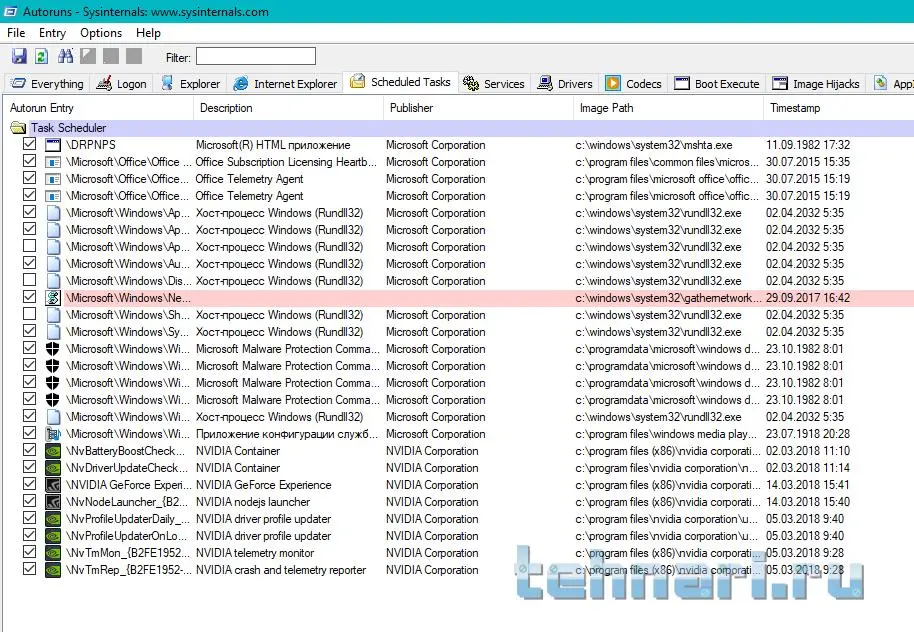Click the icon of NvProfileUpdaterDaily row
Image resolution: width=914 pixels, height=632 pixels.
point(53,518)
